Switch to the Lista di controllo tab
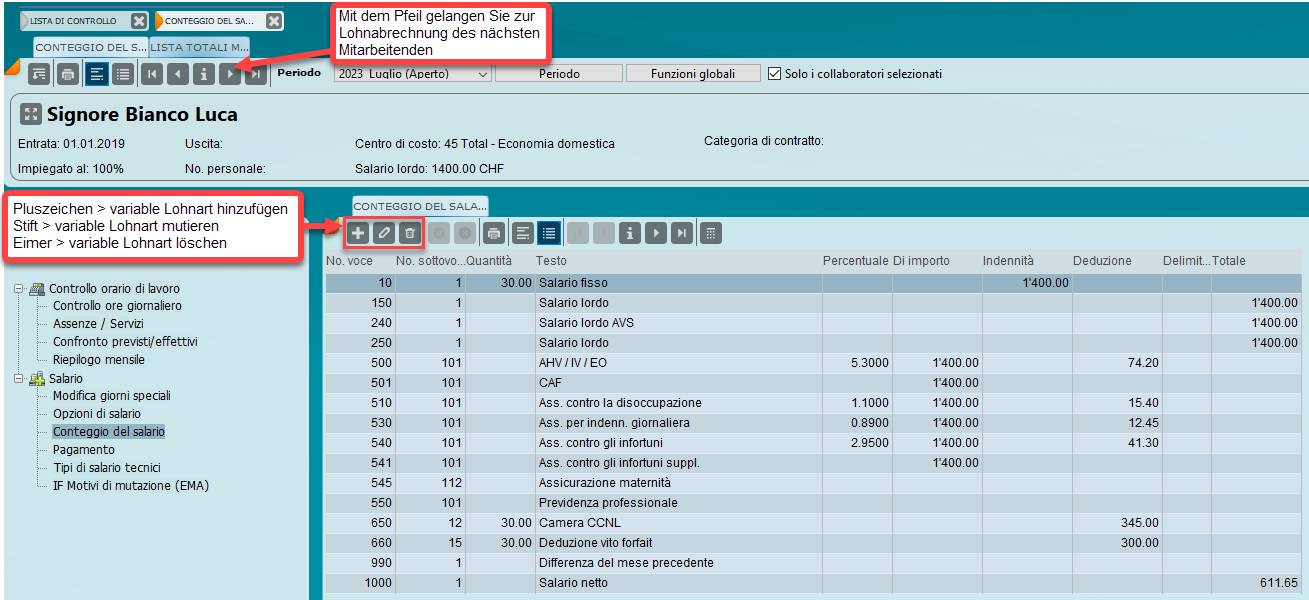This screenshot has height=600, width=1309. pos(73,21)
